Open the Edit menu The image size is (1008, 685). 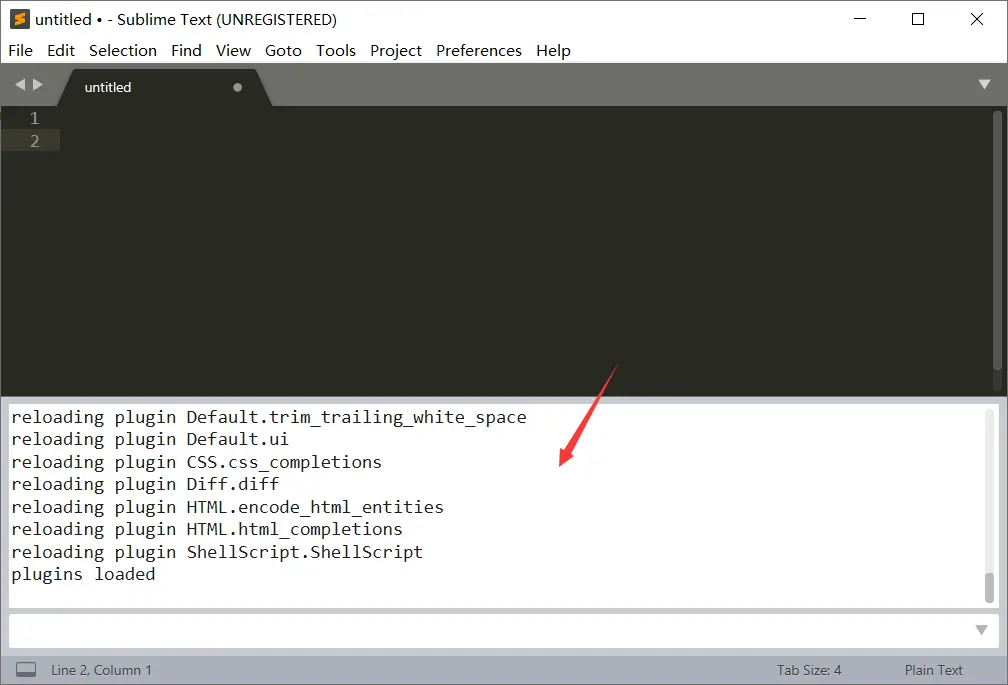coord(61,50)
